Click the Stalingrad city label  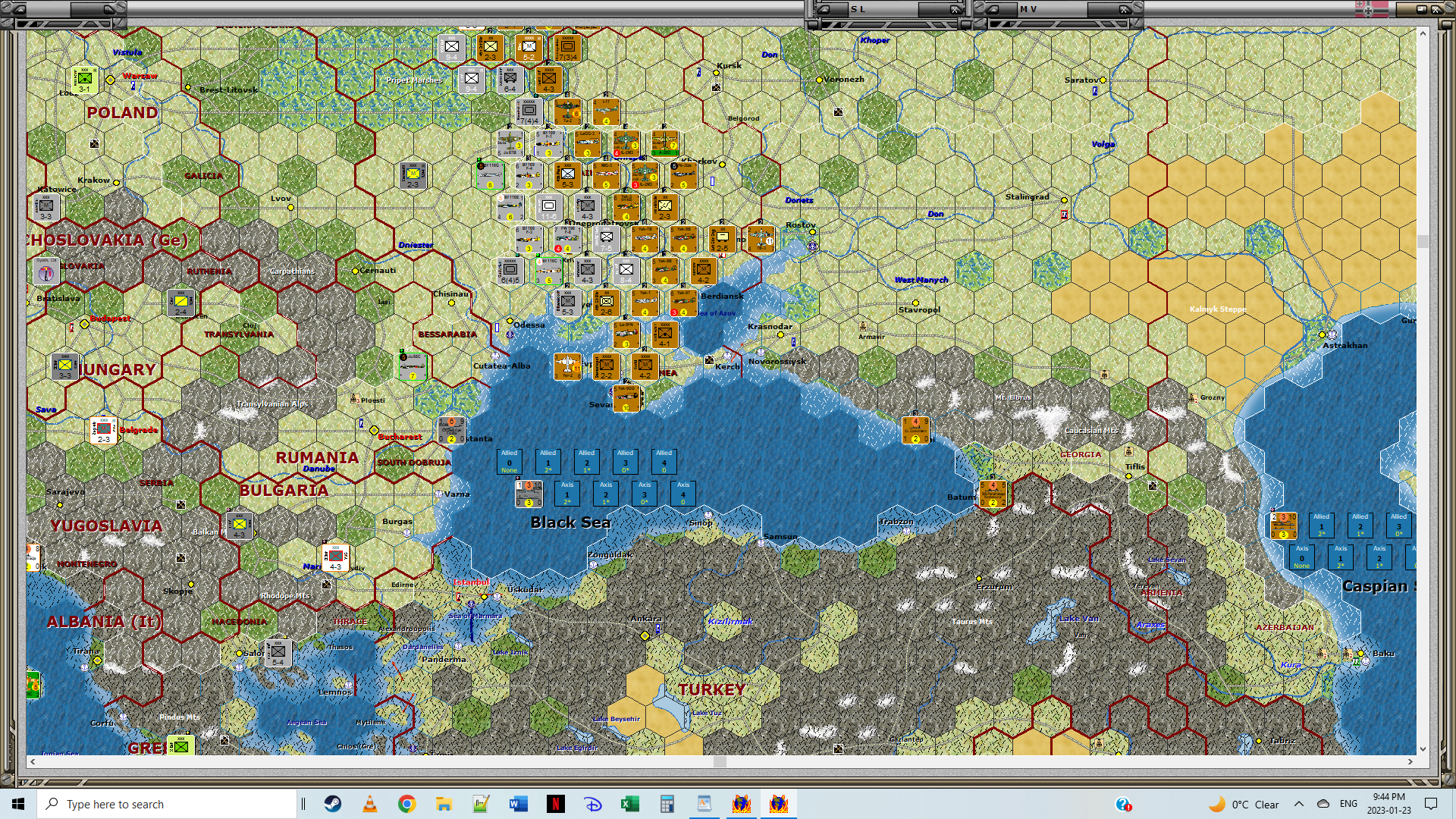pos(1028,196)
